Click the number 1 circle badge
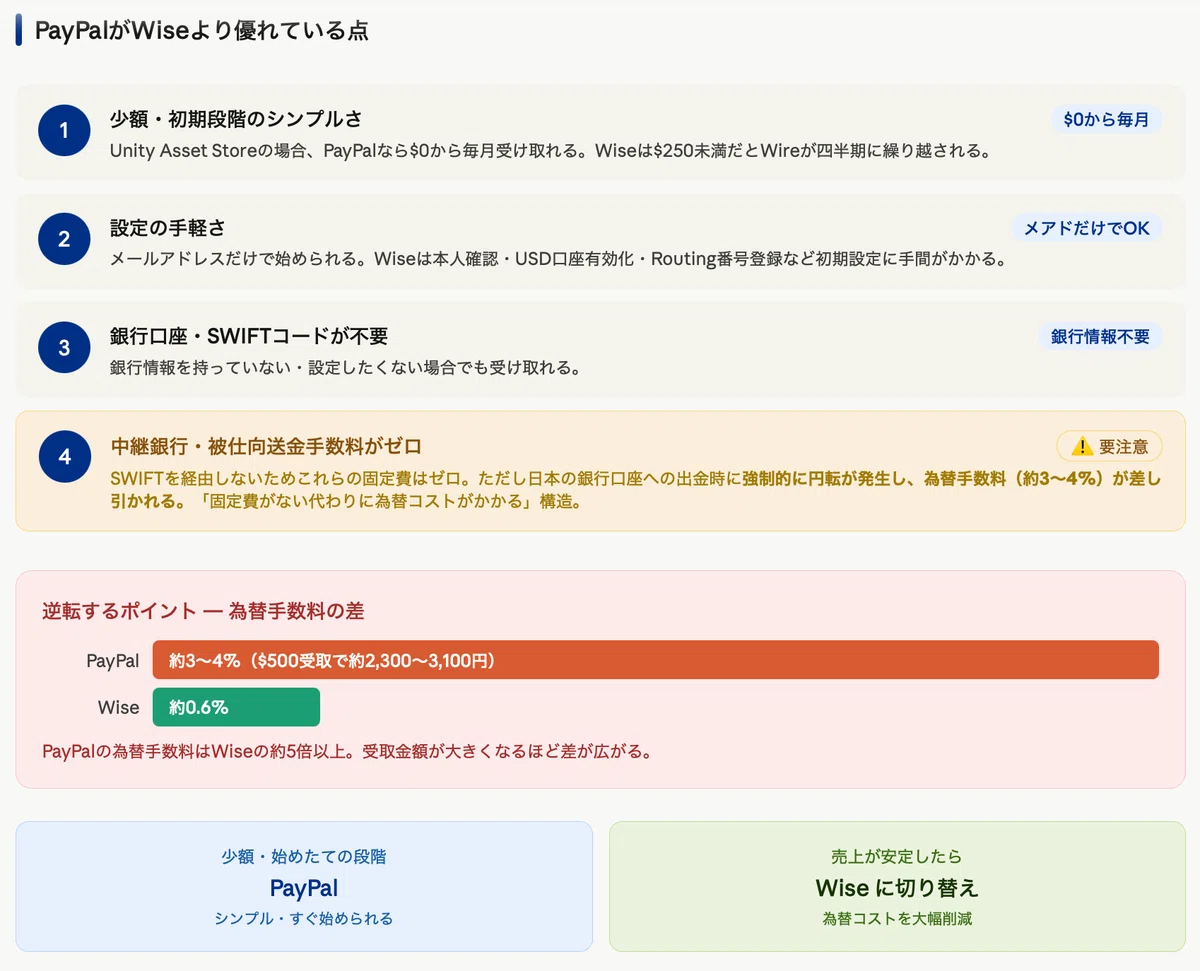 point(64,131)
